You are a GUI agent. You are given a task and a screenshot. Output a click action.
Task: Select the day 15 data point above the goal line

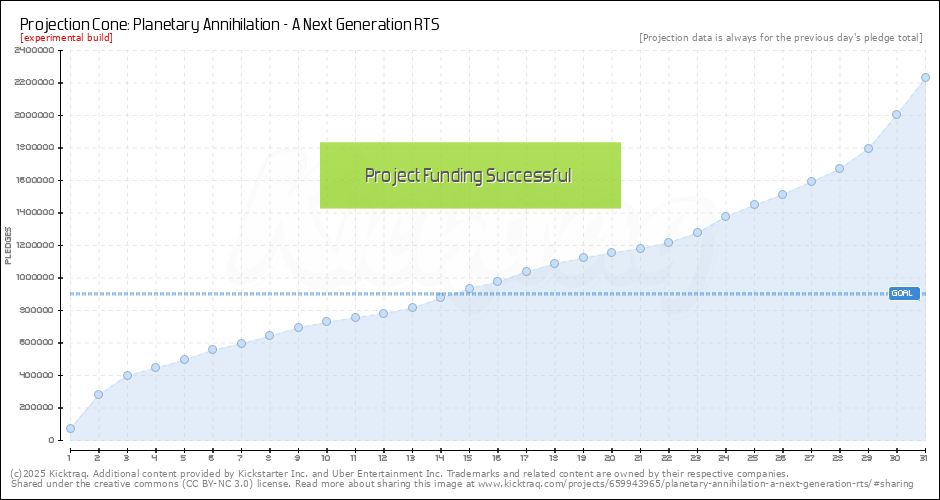(x=469, y=289)
